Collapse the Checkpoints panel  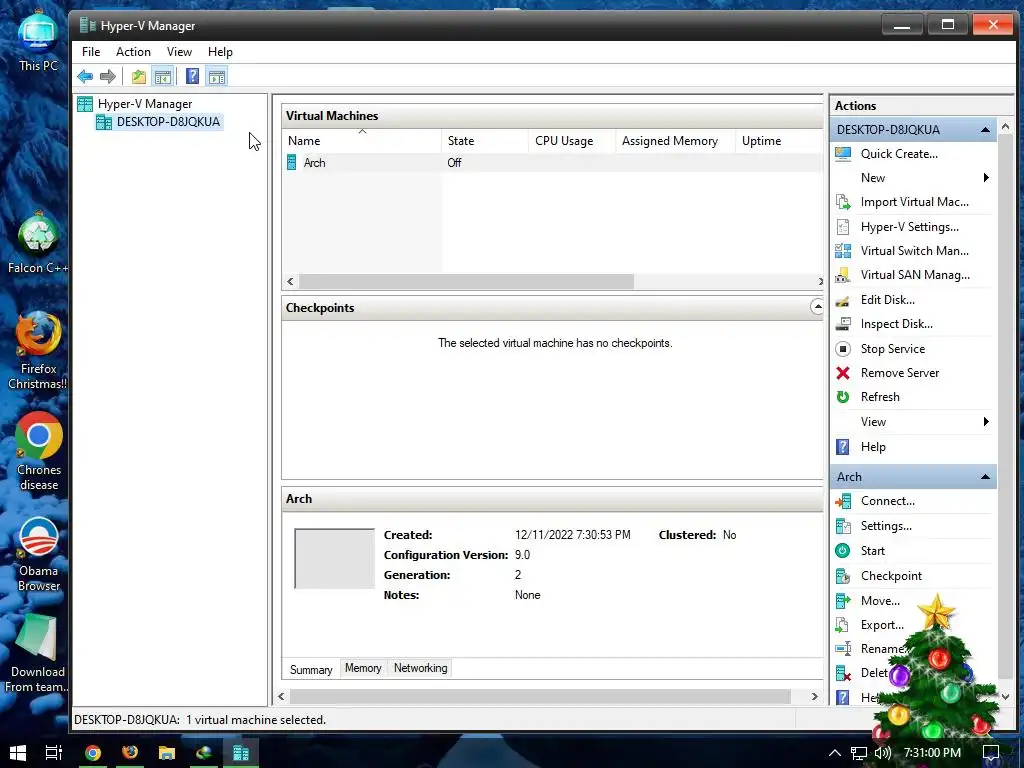[816, 307]
